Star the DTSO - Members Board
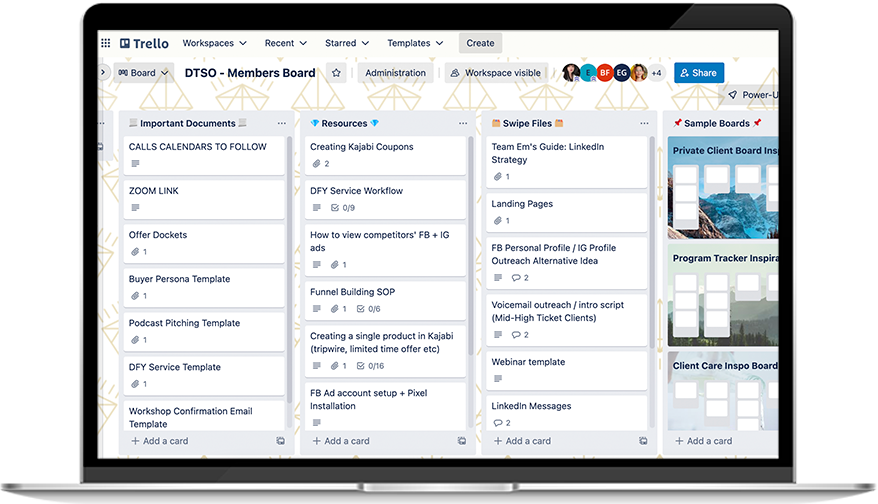The image size is (878, 504). click(336, 73)
